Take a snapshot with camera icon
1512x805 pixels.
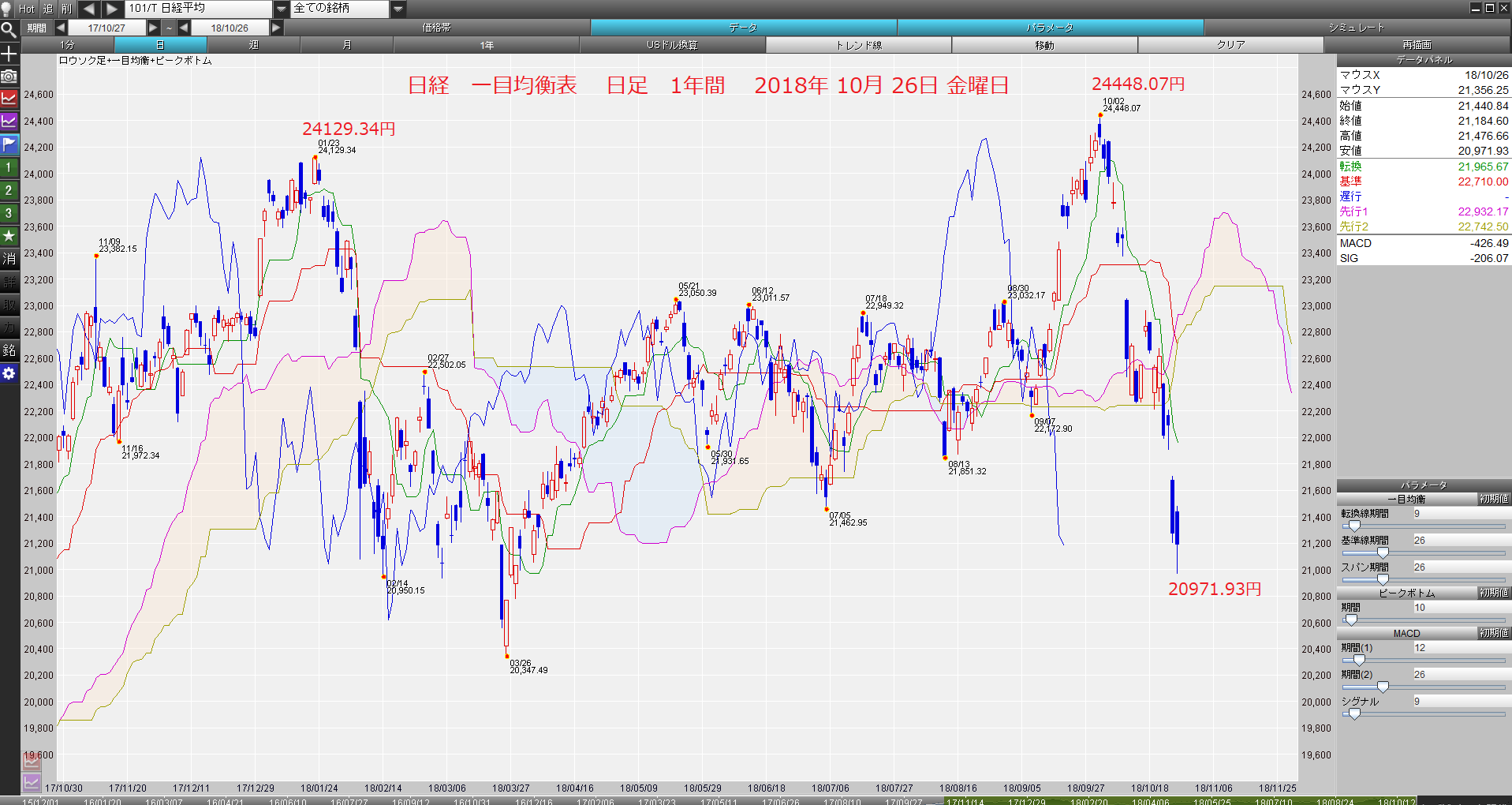click(x=9, y=77)
